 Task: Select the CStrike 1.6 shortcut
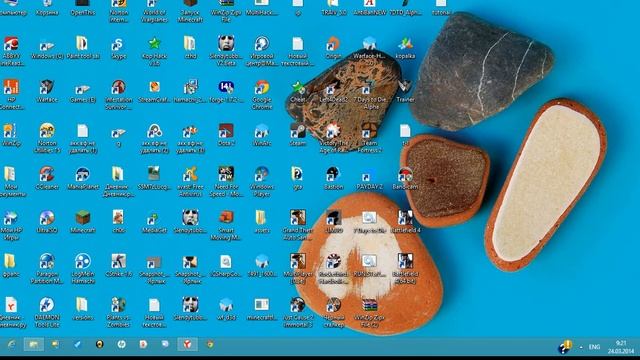click(118, 265)
